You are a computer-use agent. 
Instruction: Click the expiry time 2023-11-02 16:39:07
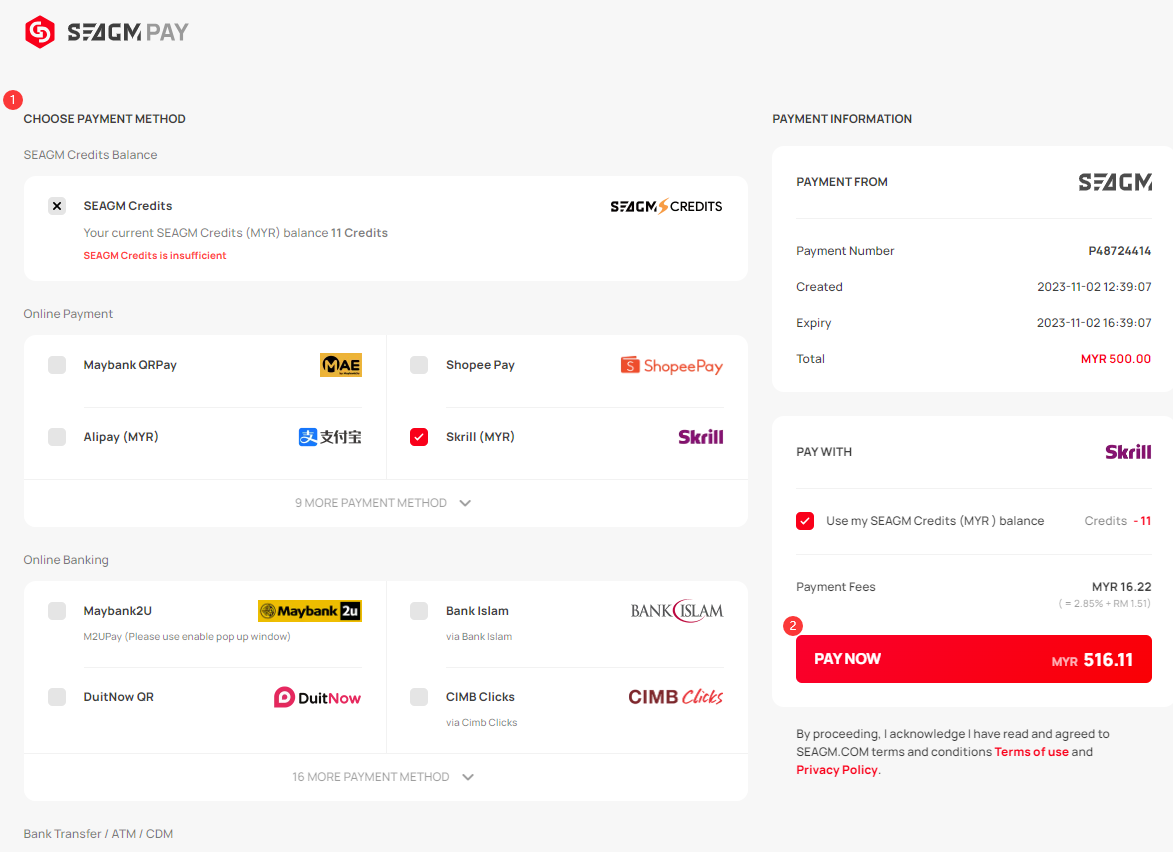click(1094, 323)
